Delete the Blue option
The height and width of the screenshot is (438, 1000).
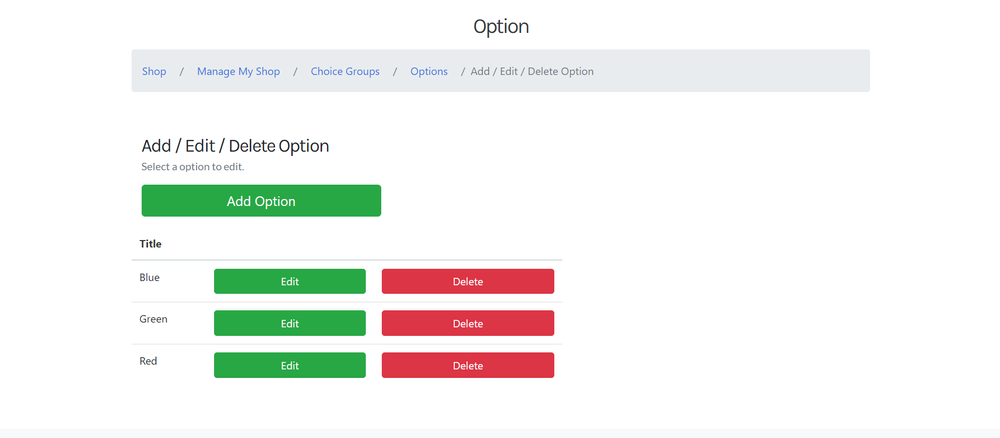point(468,281)
